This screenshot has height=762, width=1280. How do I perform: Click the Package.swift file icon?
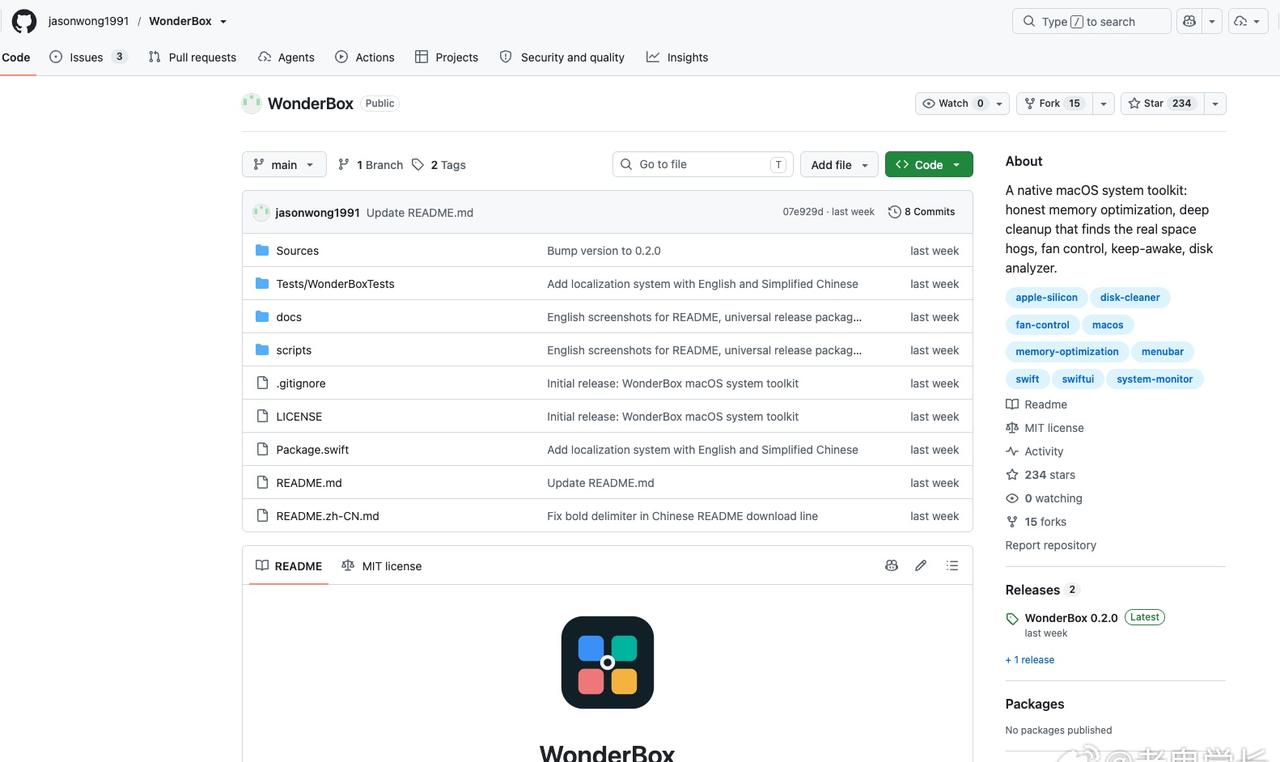pyautogui.click(x=262, y=449)
